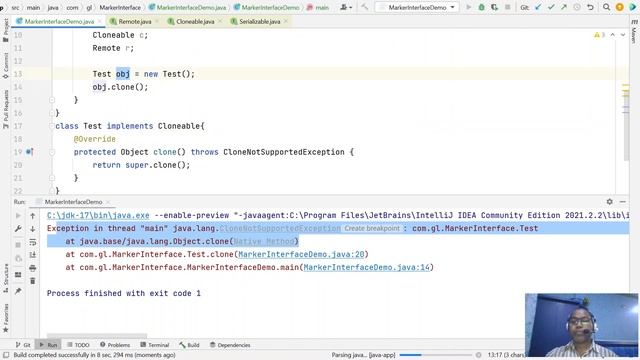Click the Native Method link in console

264,241
